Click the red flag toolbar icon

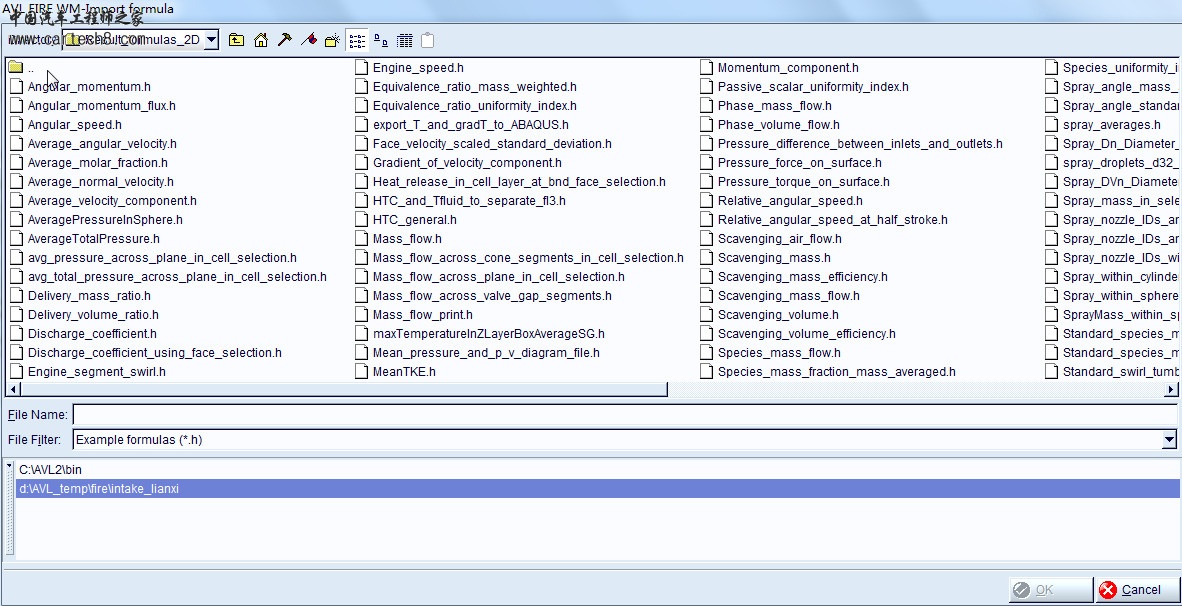tap(308, 40)
